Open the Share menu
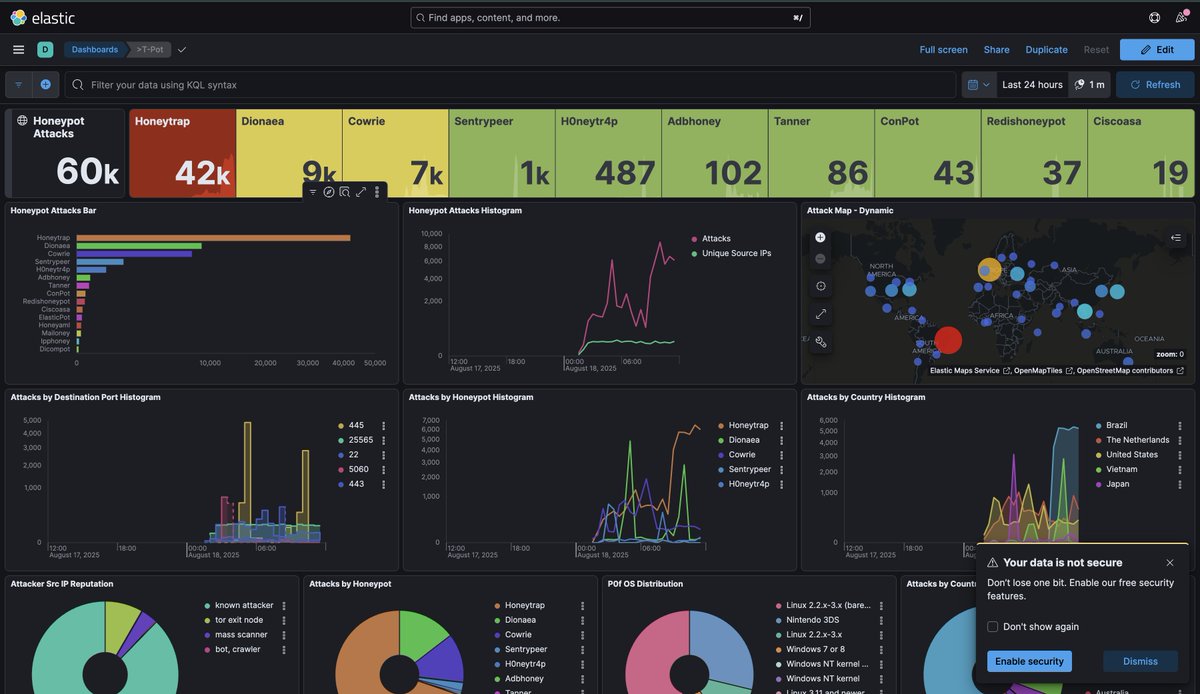Viewport: 1200px width, 694px height. pyautogui.click(x=996, y=49)
